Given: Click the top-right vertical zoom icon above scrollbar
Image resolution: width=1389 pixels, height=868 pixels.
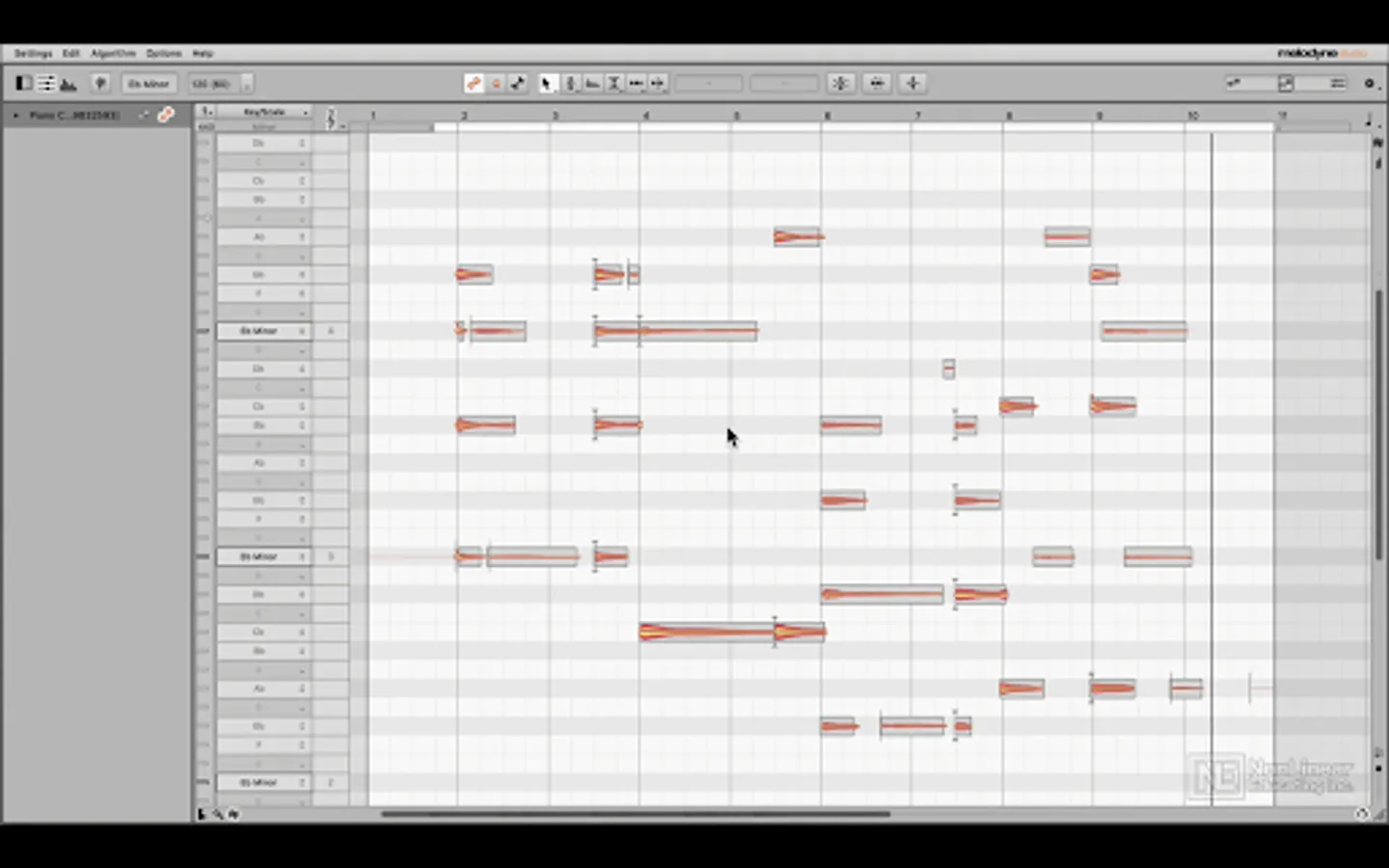Looking at the screenshot, I should click(x=1378, y=142).
